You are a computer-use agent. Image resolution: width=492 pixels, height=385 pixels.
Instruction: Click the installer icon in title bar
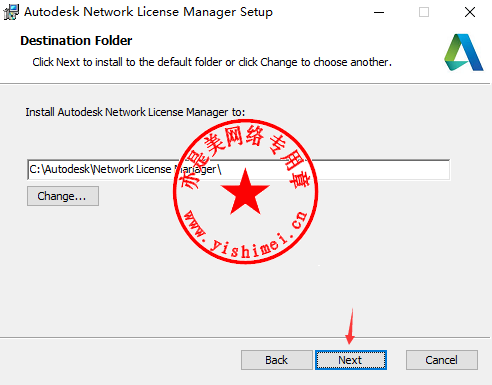(11, 12)
